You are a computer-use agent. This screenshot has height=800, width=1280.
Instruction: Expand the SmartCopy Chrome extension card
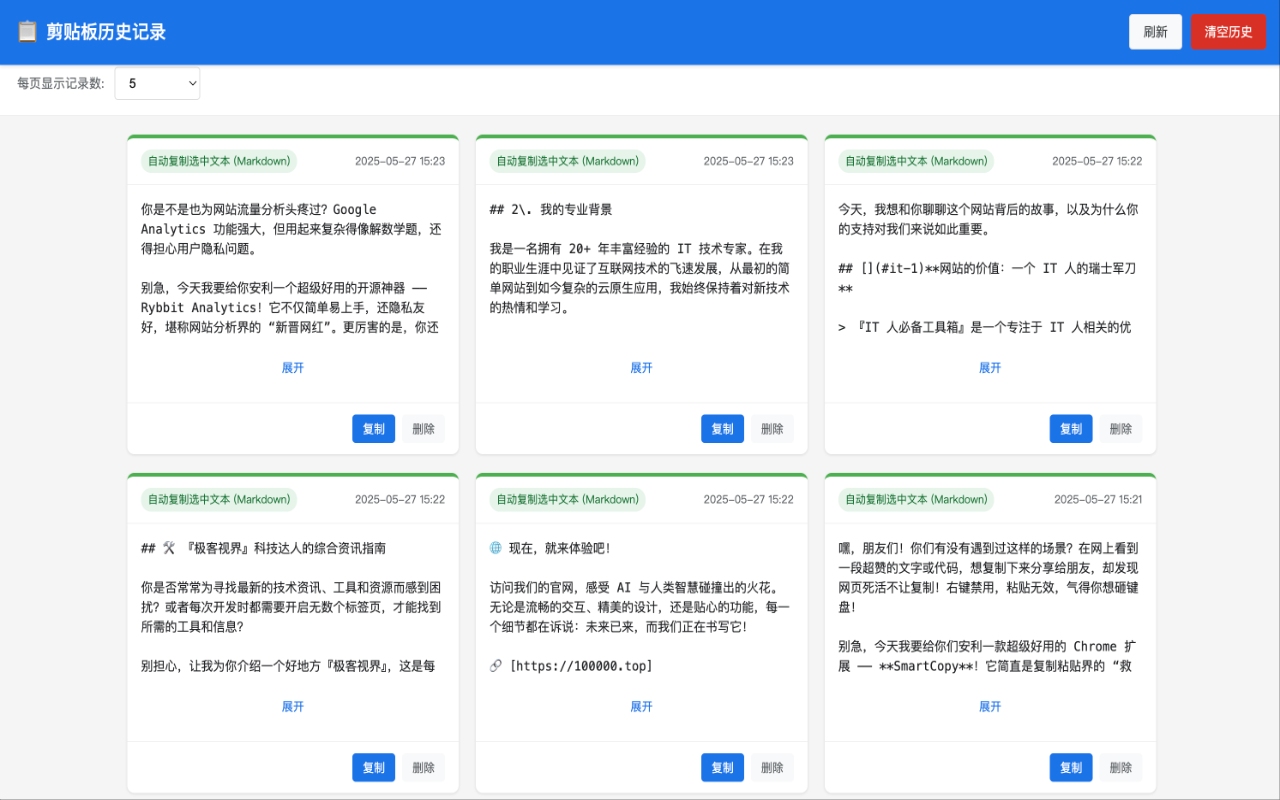coord(990,706)
